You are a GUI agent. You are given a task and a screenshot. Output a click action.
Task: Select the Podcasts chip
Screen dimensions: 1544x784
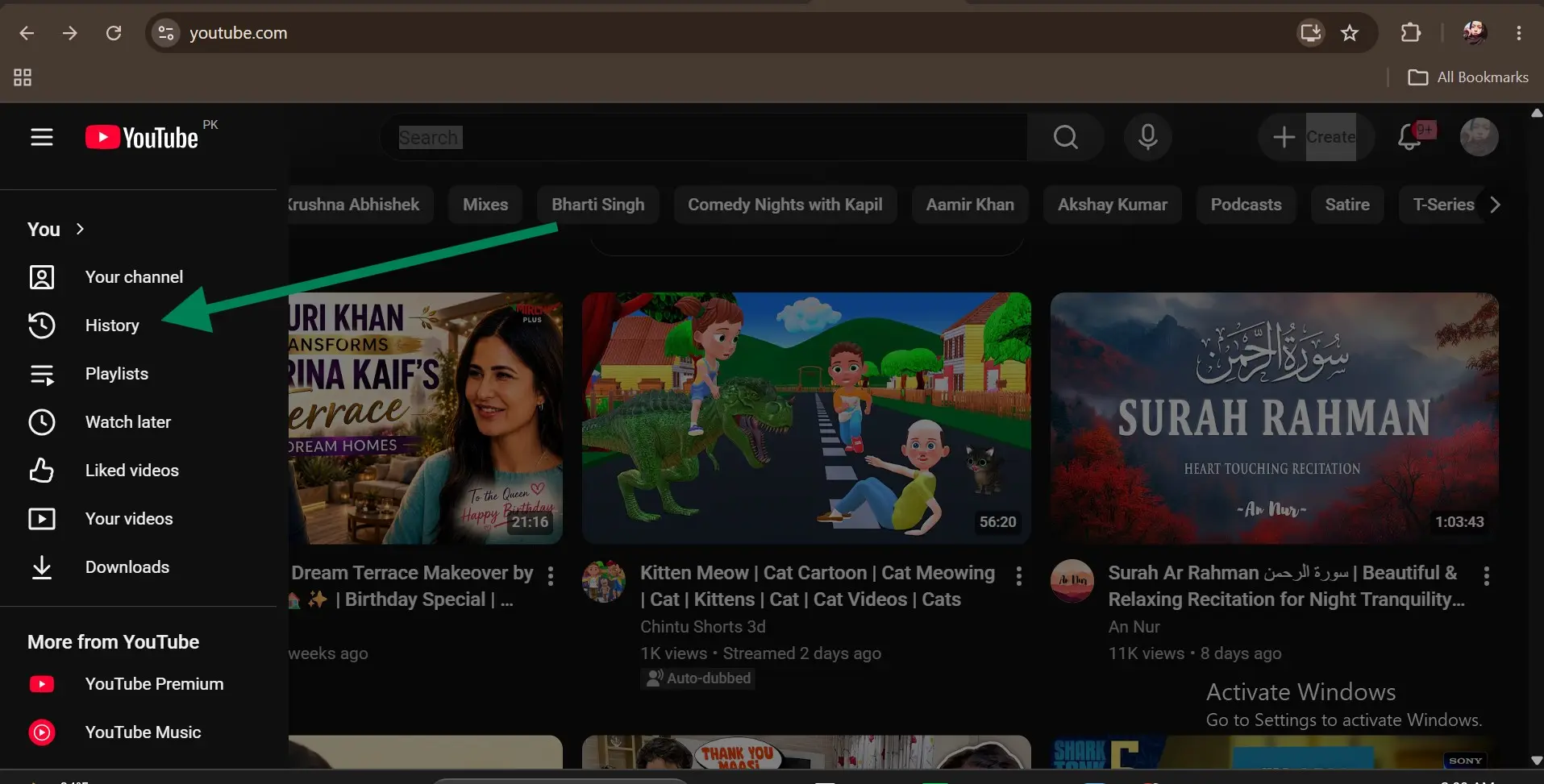tap(1246, 205)
